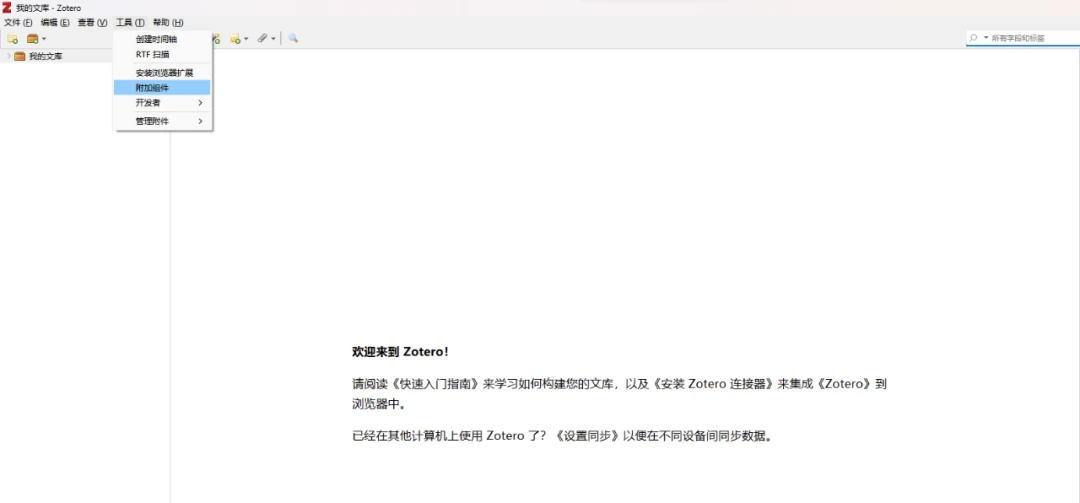Click the 欢迎来到 Zotero! heading
Viewport: 1080px width, 503px height.
pos(400,352)
